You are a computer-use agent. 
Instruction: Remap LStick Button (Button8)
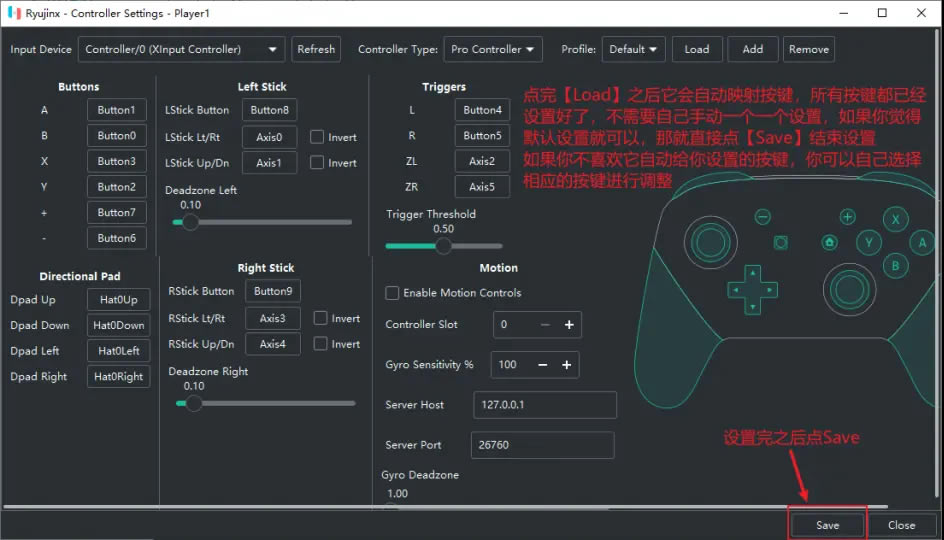click(270, 110)
